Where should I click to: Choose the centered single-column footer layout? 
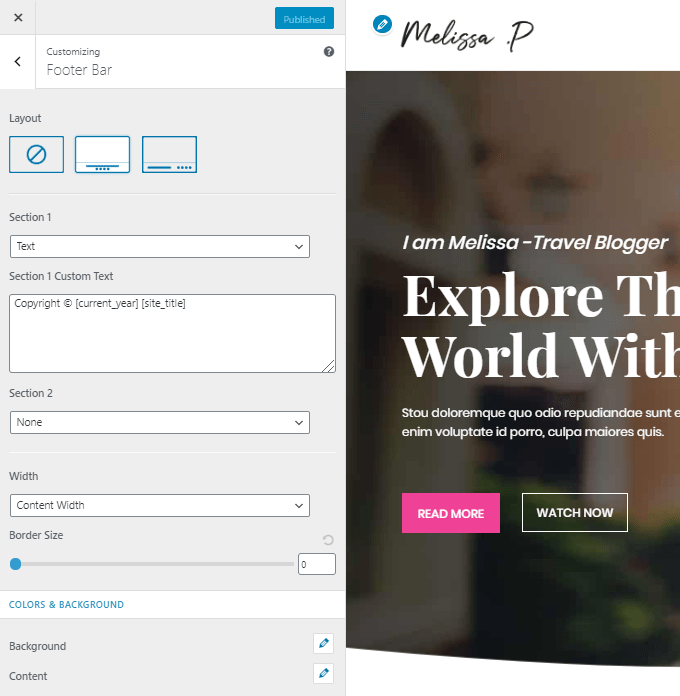click(103, 154)
